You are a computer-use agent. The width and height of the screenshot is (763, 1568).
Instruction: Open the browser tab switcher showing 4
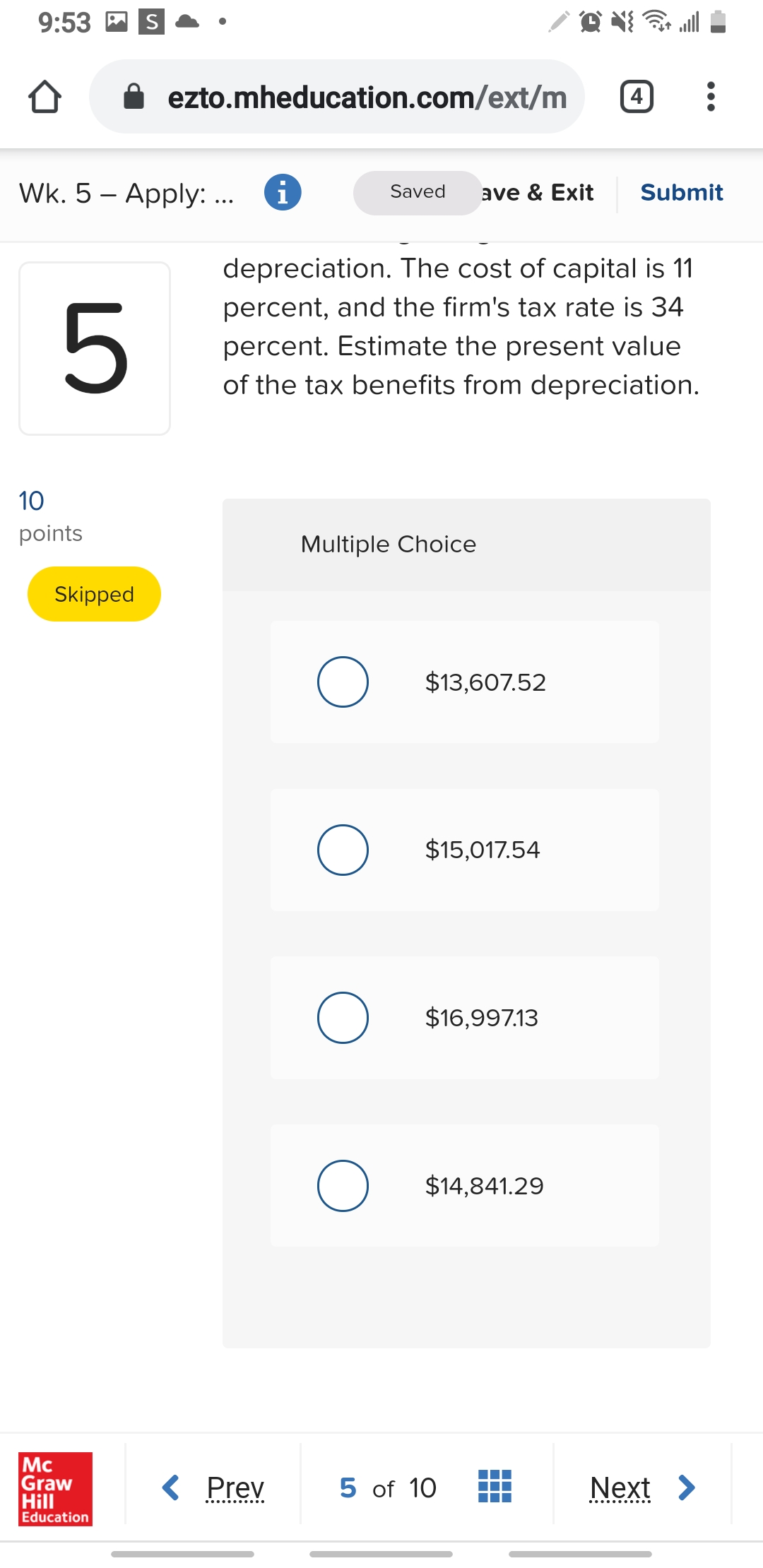tap(637, 97)
